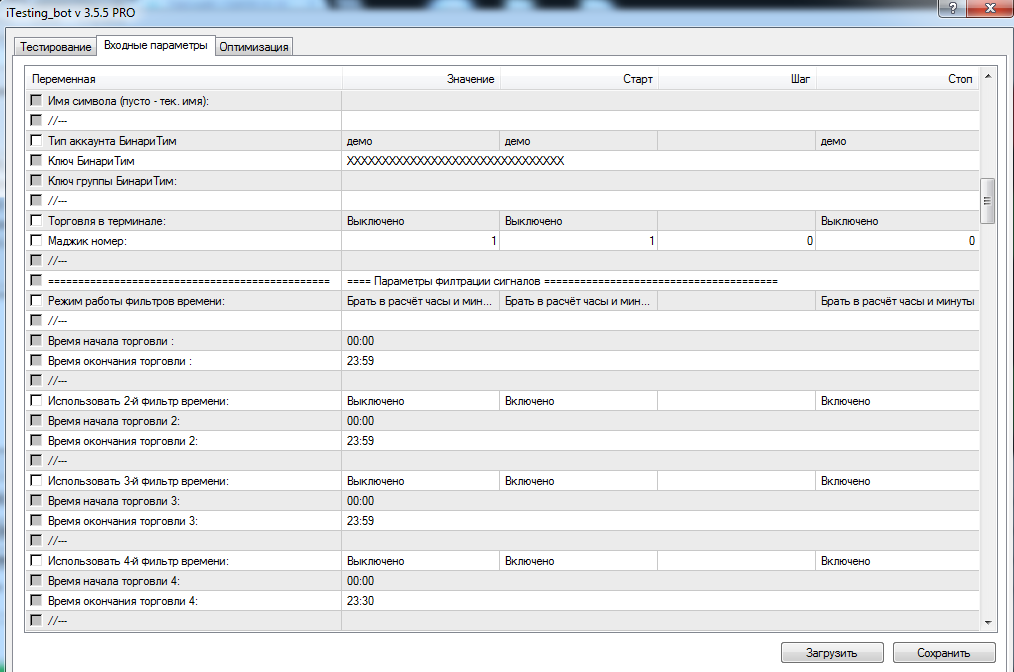1014x672 pixels.
Task: Open the Торговля в терминале value dropdown
Action: point(420,221)
